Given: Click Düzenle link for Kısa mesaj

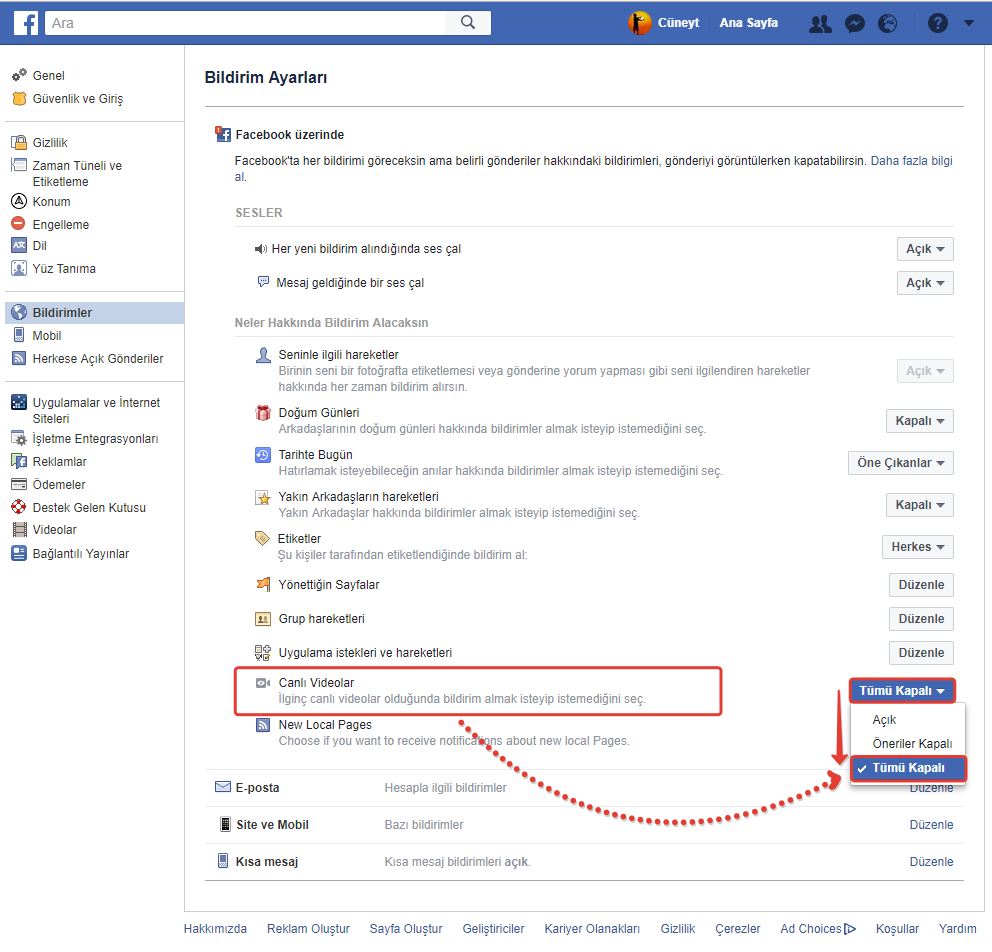Looking at the screenshot, I should point(931,861).
